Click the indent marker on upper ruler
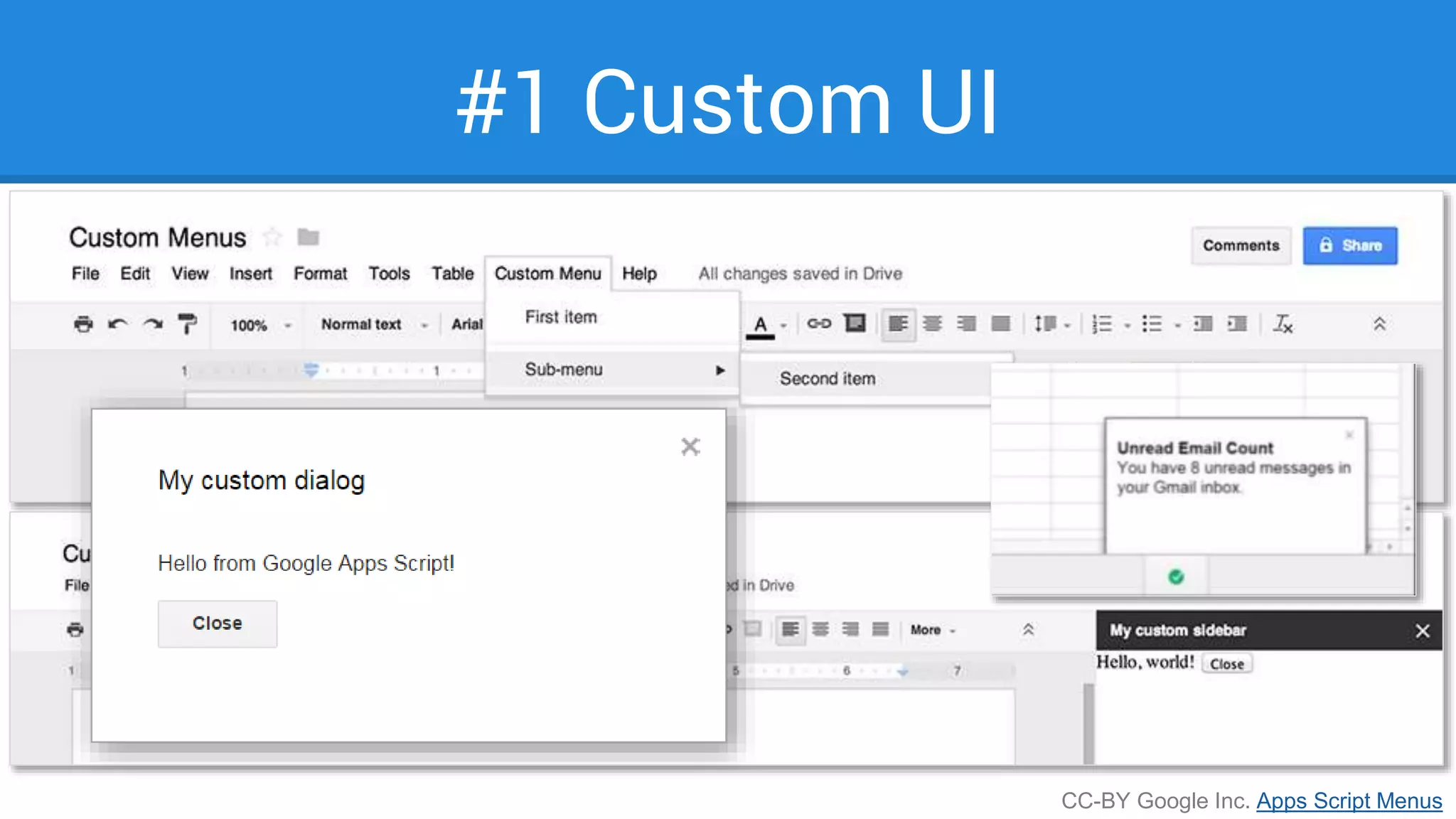This screenshot has height=819, width=1456. 311,370
